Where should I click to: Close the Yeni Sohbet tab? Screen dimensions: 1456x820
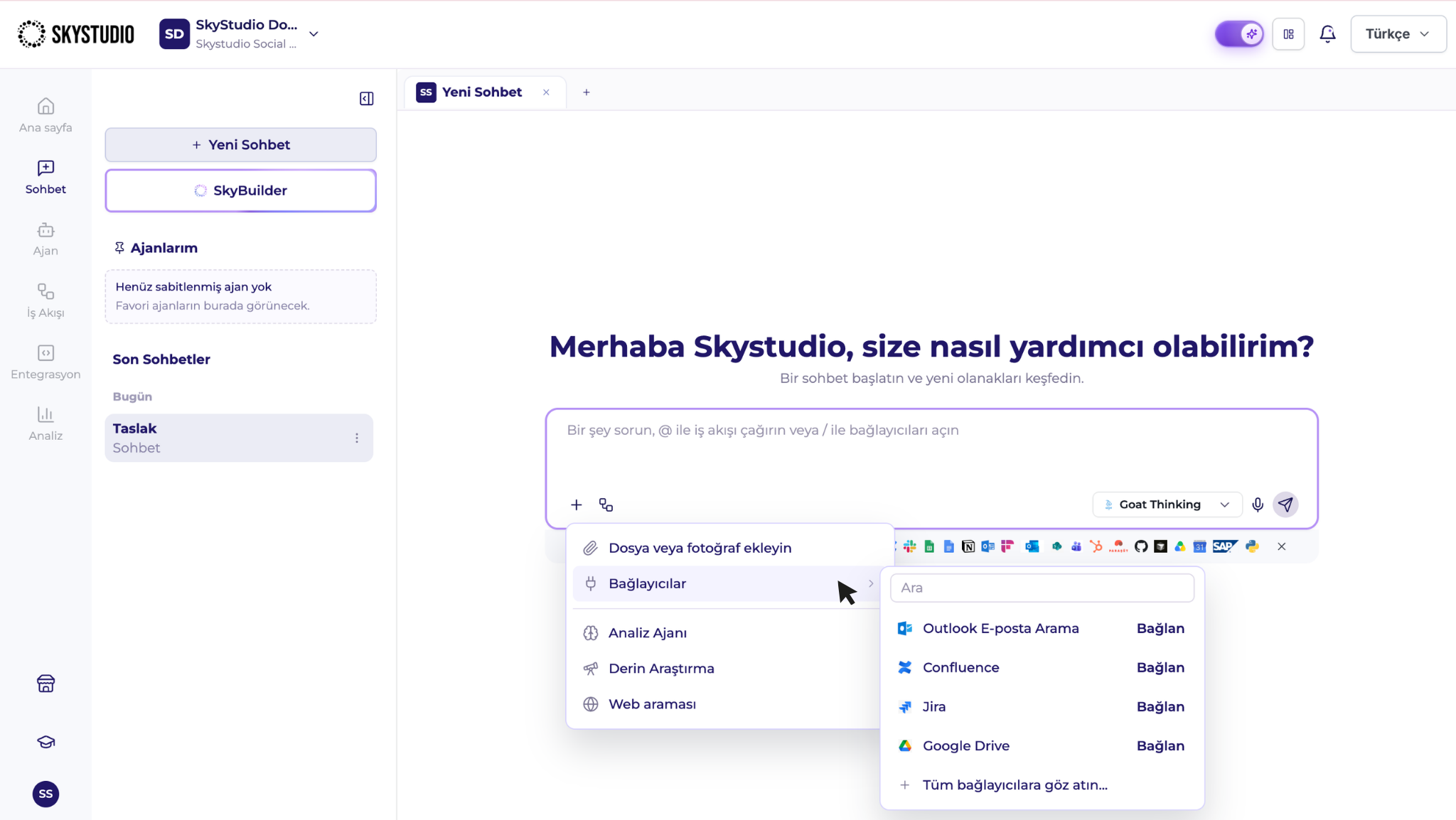[546, 92]
